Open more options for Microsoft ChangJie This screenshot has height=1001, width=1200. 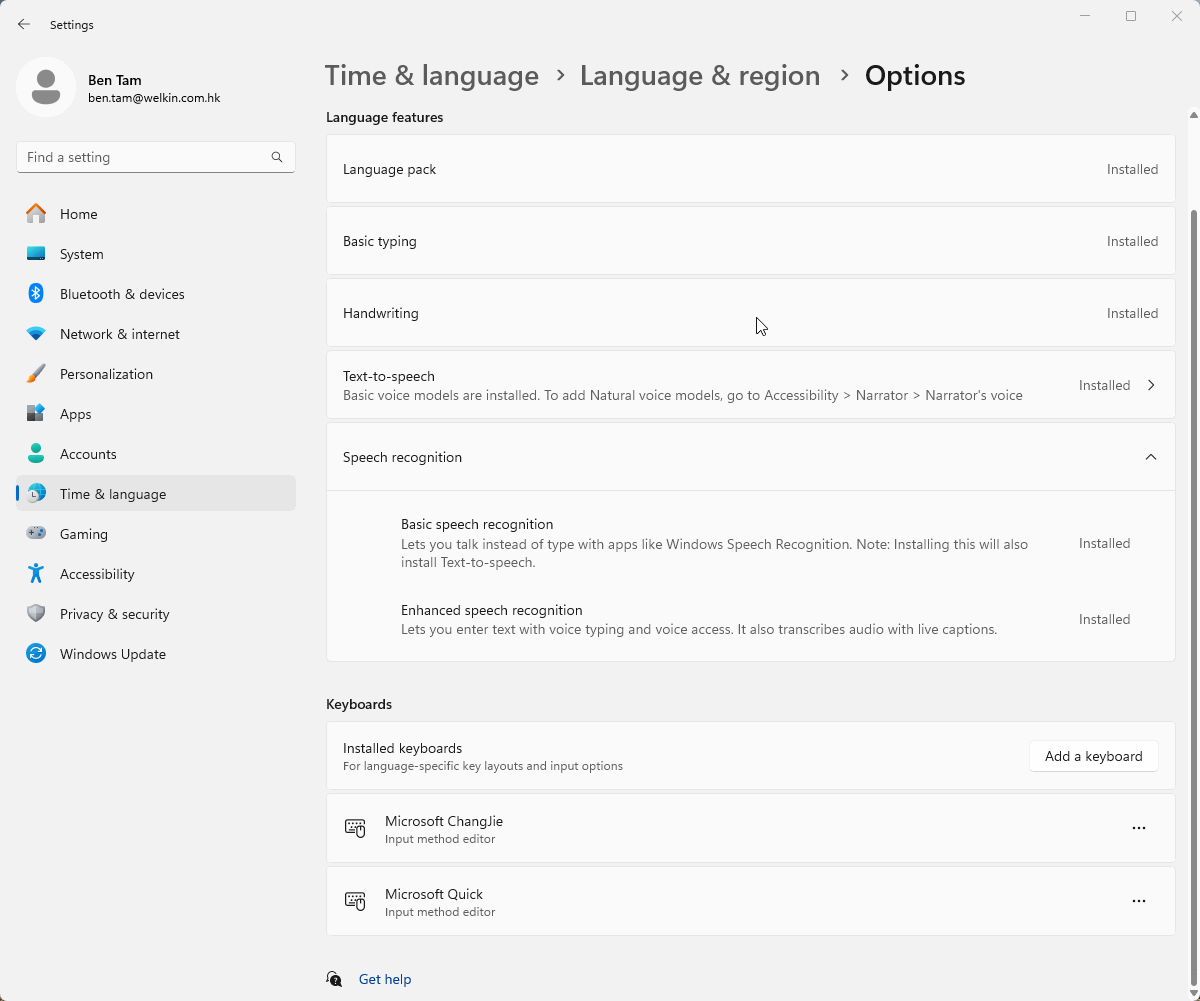coord(1139,828)
